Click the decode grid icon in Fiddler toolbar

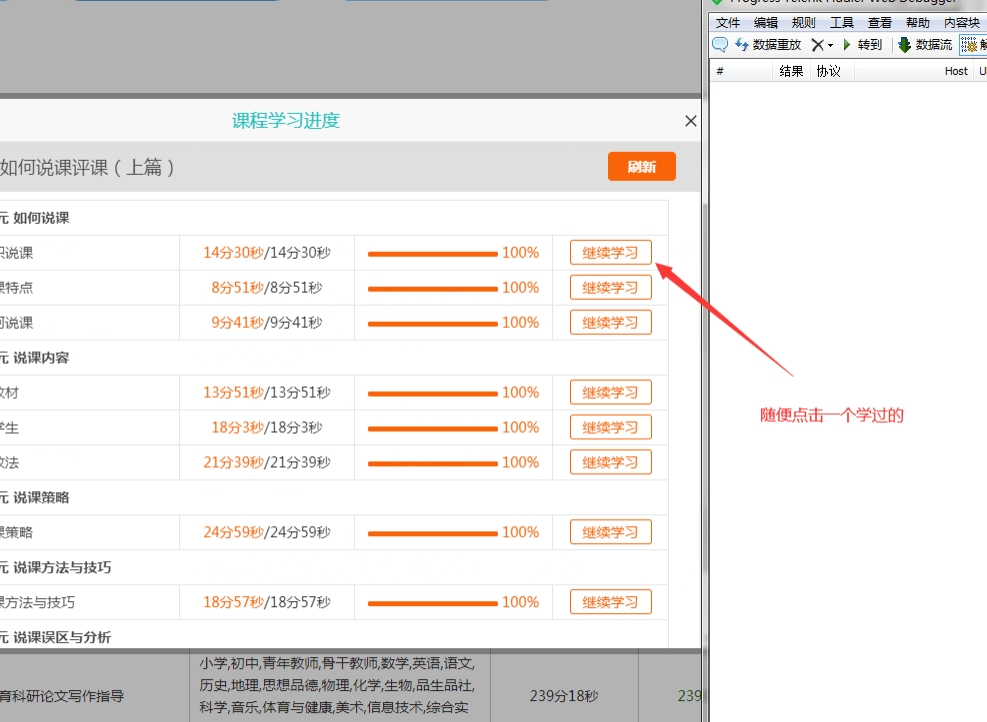969,45
